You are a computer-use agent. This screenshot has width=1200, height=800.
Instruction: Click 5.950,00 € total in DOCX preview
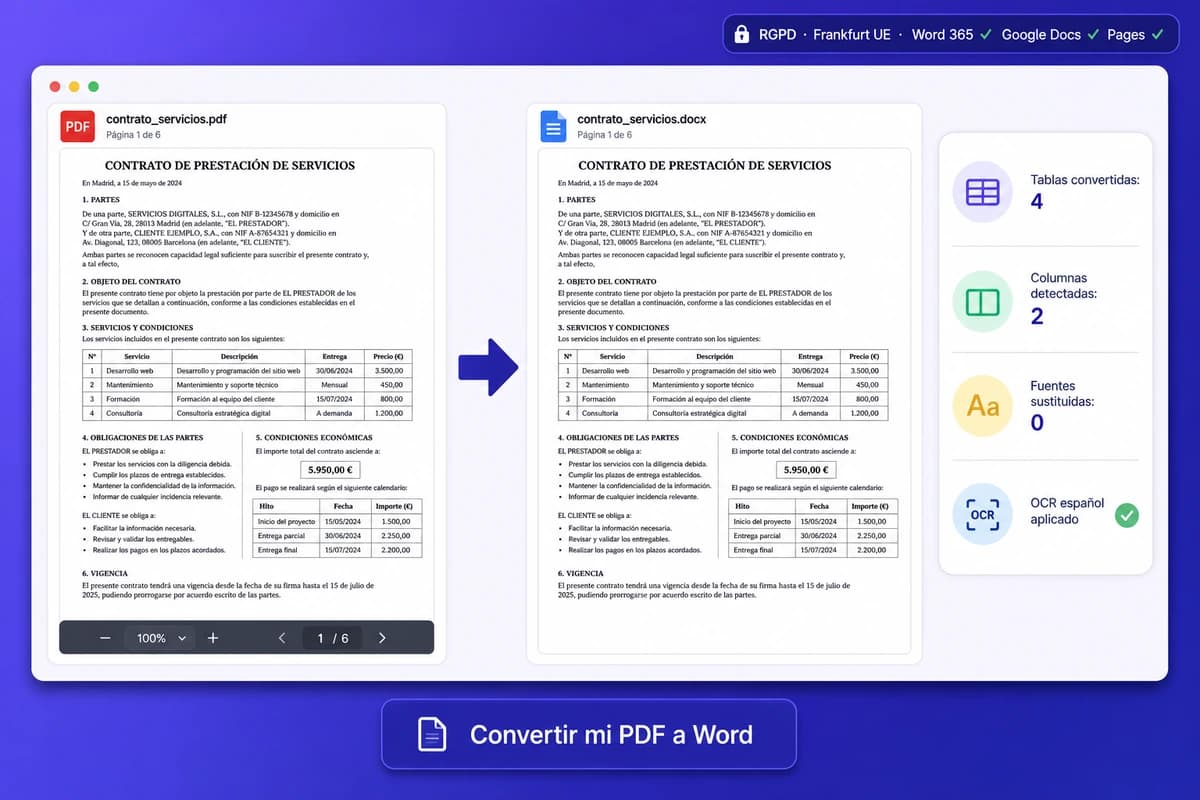[x=806, y=469]
